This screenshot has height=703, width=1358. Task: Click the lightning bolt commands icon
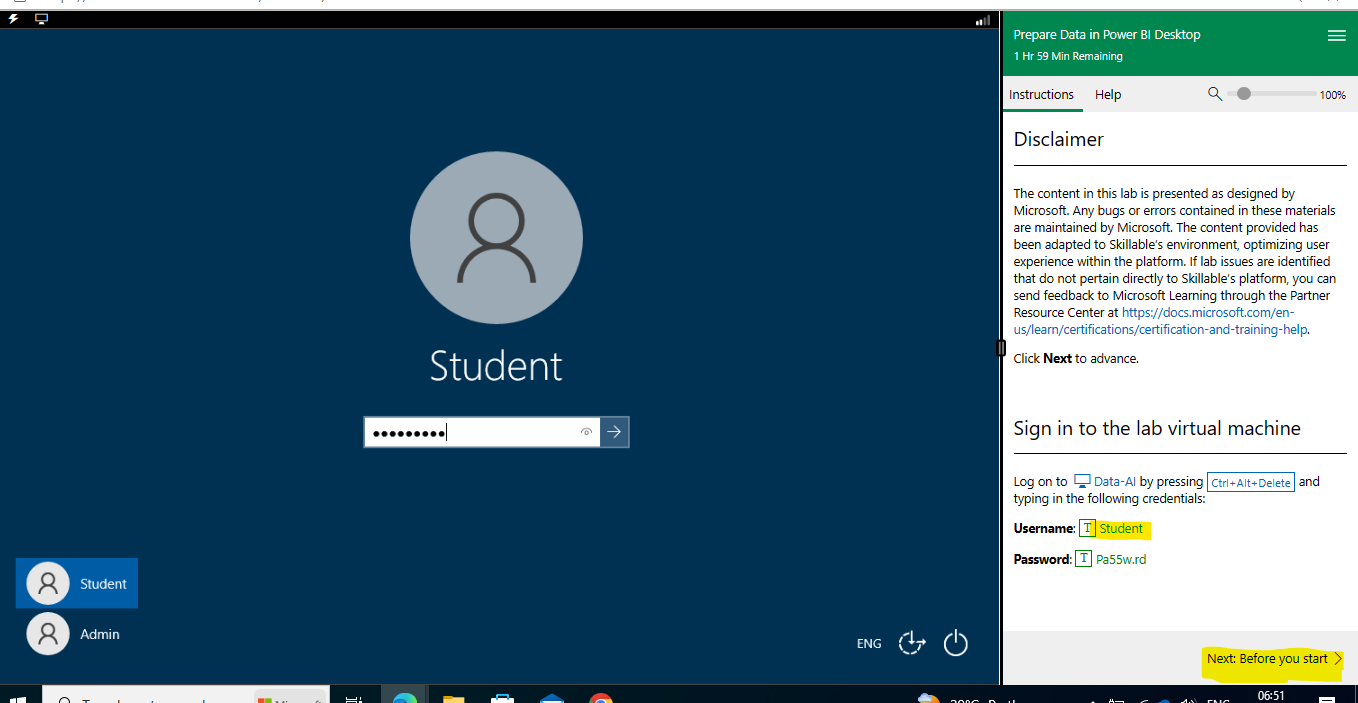click(14, 19)
